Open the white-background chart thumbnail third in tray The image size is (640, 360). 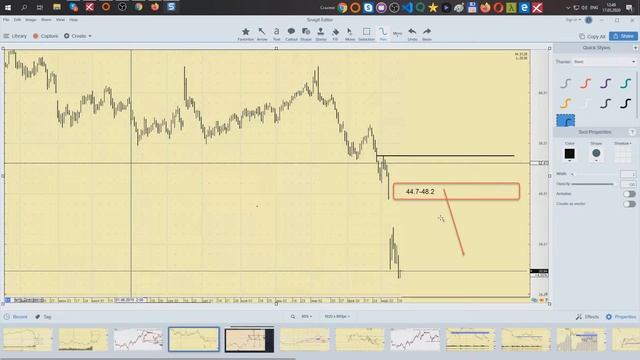coord(138,340)
